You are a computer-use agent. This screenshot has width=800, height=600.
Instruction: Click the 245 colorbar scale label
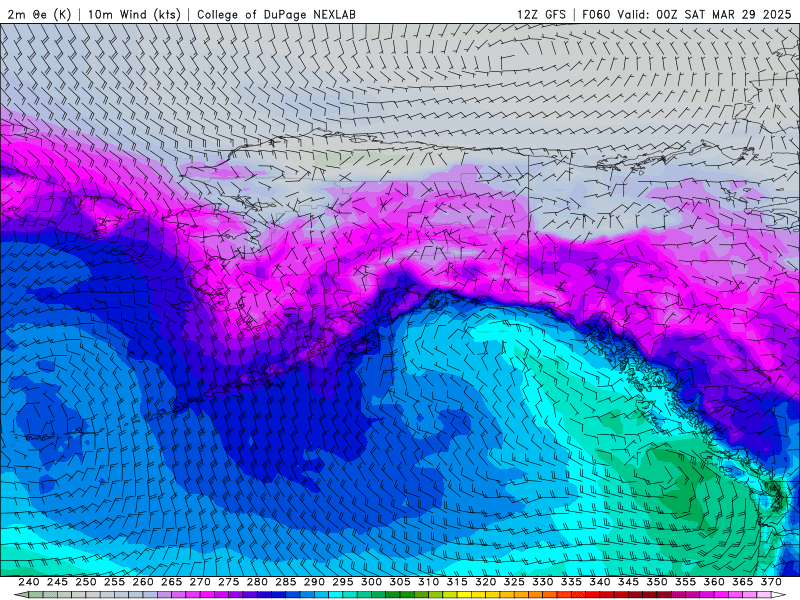pyautogui.click(x=57, y=582)
